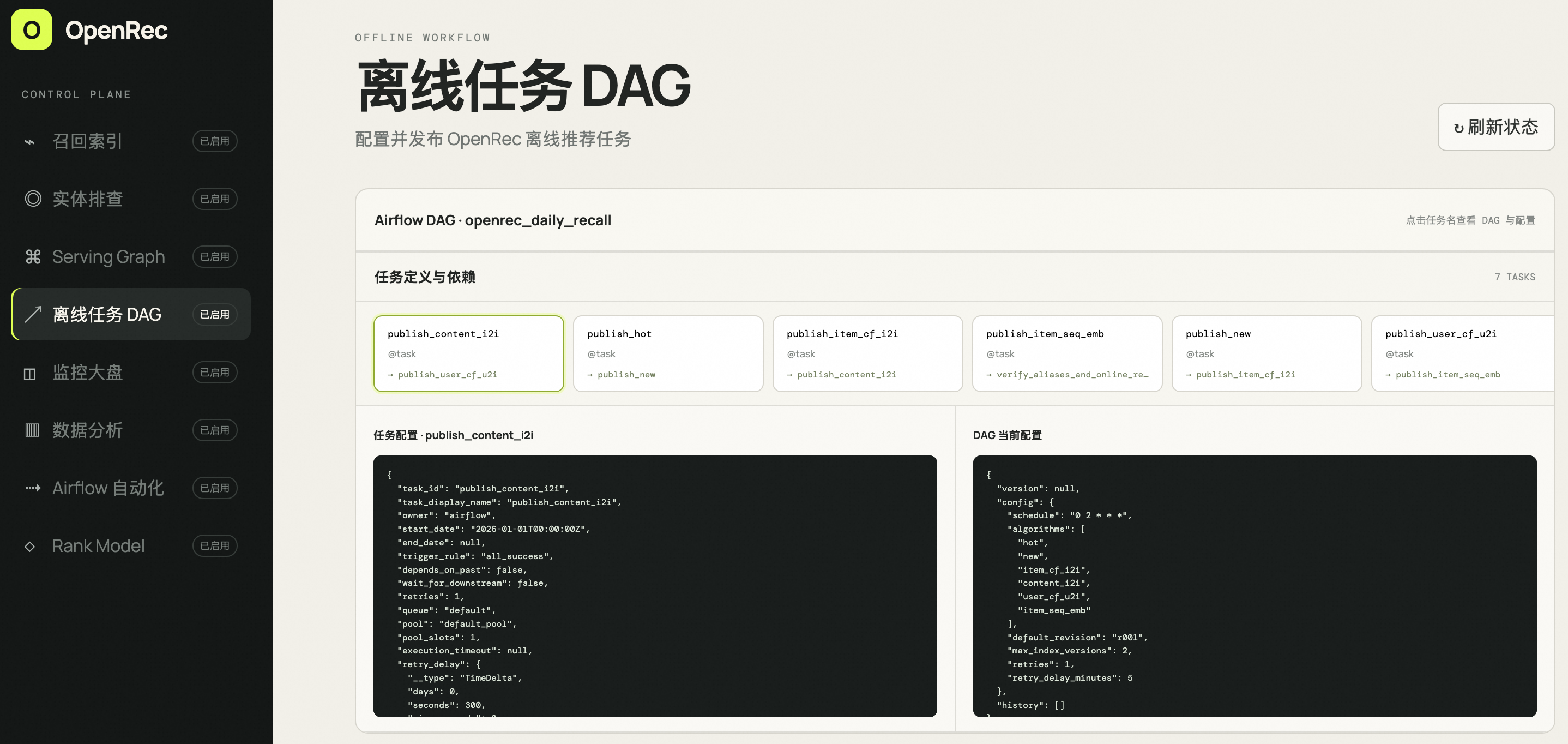Viewport: 1568px width, 744px height.
Task: Click the "retry_delay_minutes" line in DAG config
Action: (x=1070, y=677)
